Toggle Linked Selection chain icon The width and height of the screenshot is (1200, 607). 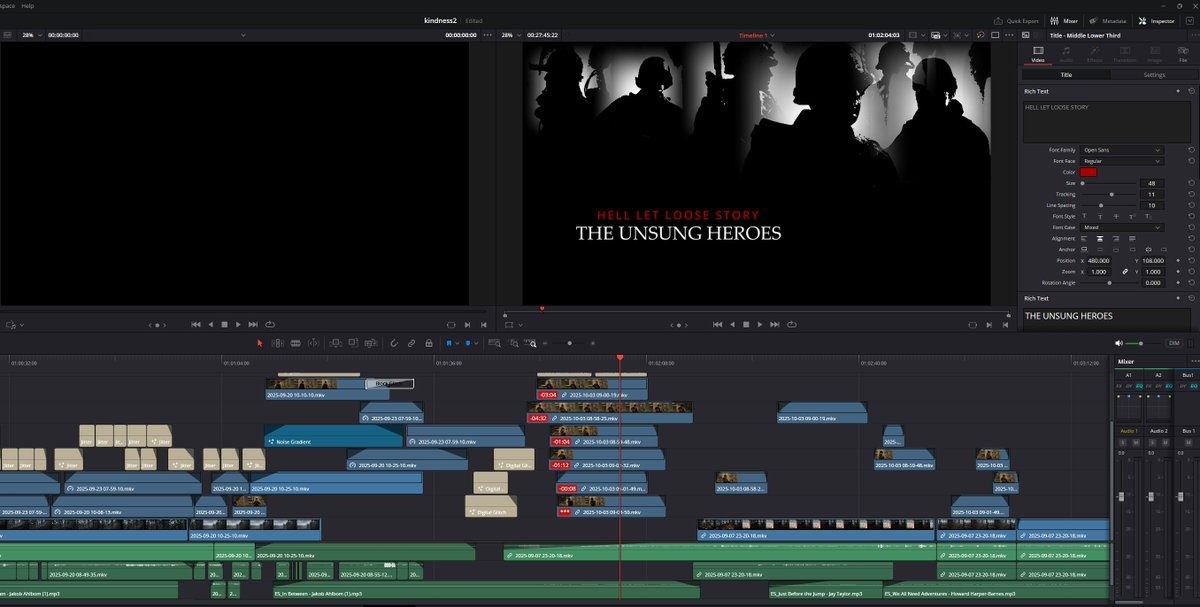pos(411,343)
